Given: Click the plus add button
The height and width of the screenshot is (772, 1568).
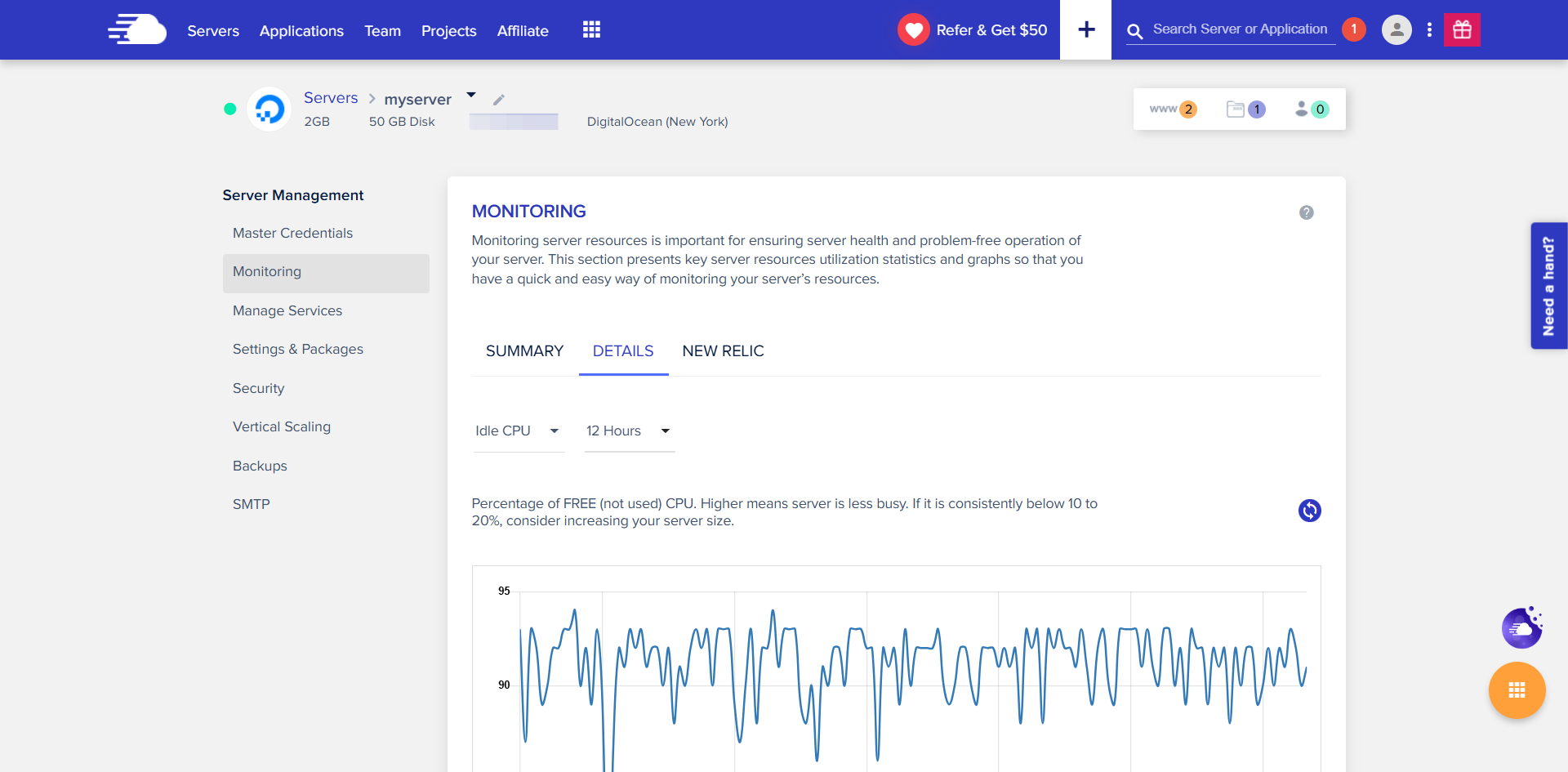Looking at the screenshot, I should click(x=1085, y=29).
